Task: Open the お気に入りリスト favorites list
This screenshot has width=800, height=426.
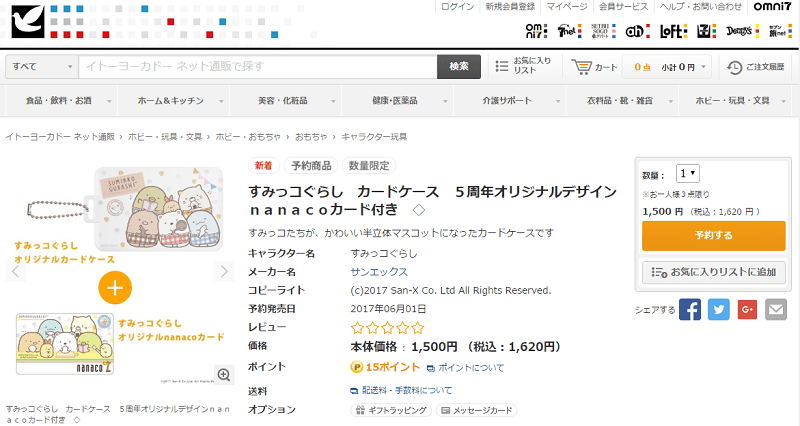Action: tap(523, 66)
